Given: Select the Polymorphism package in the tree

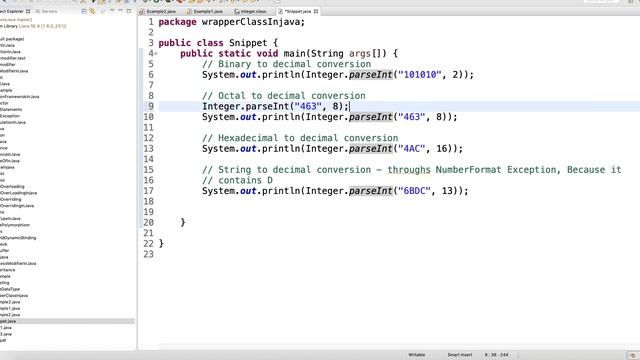Looking at the screenshot, I should pyautogui.click(x=15, y=225).
